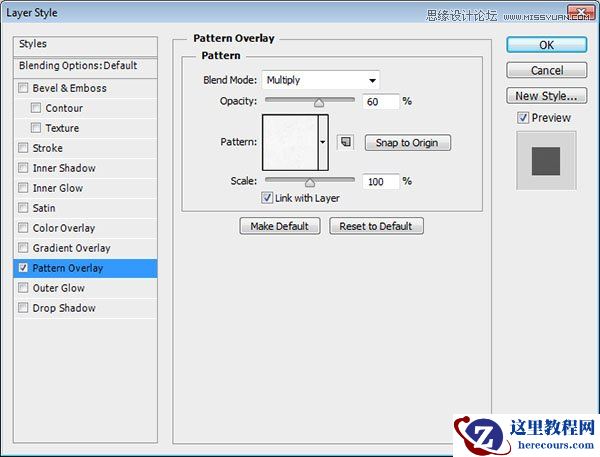Image resolution: width=600 pixels, height=457 pixels.
Task: Open the pattern picker arrow
Action: [x=323, y=142]
